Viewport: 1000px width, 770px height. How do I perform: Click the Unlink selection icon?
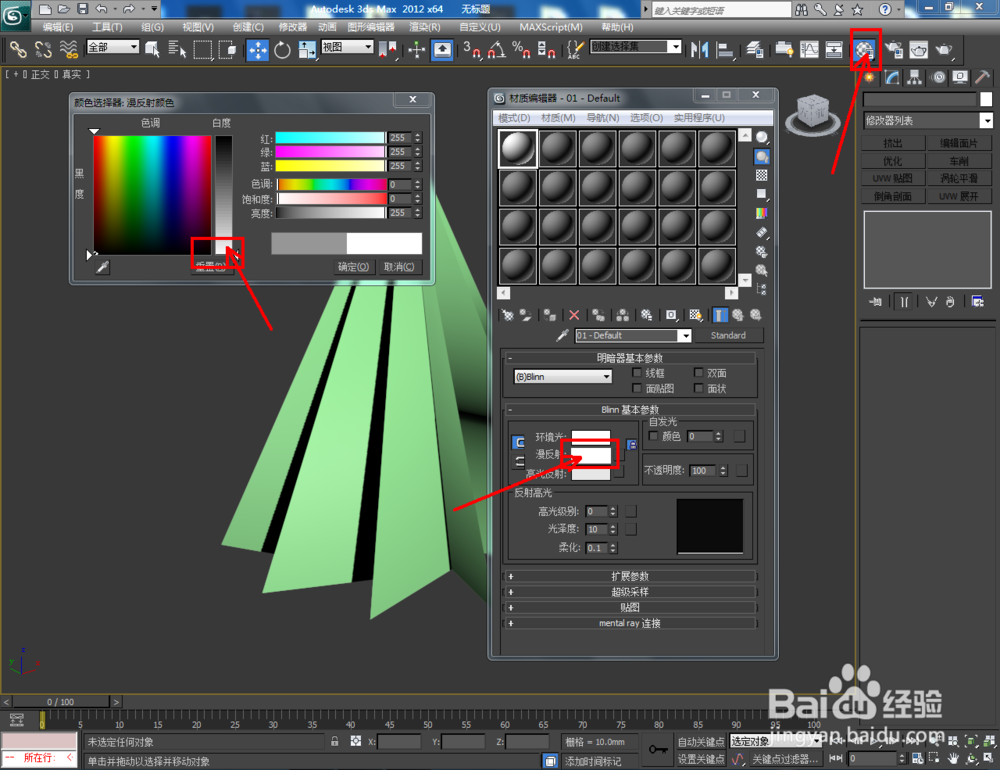(x=43, y=50)
